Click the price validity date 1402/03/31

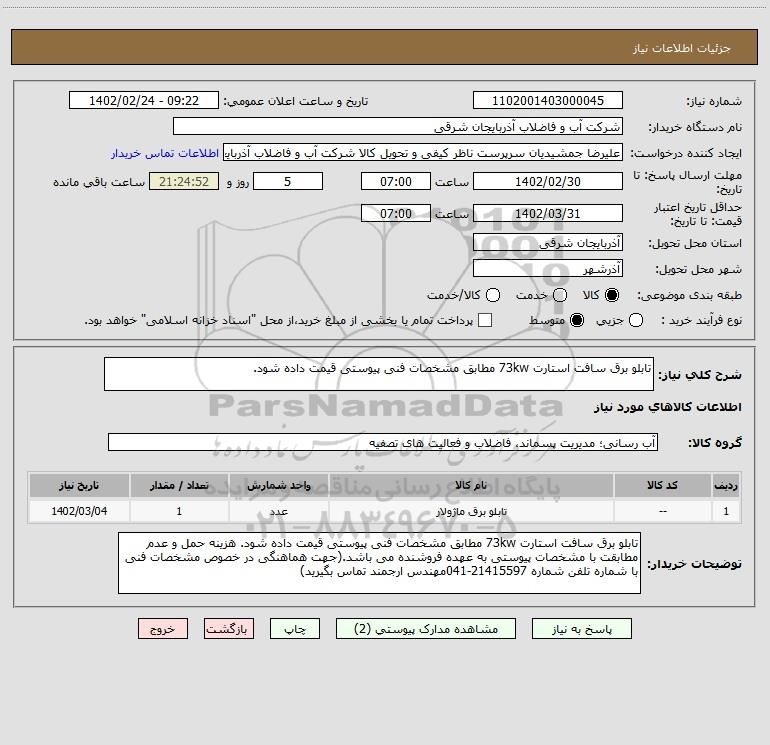coord(548,214)
